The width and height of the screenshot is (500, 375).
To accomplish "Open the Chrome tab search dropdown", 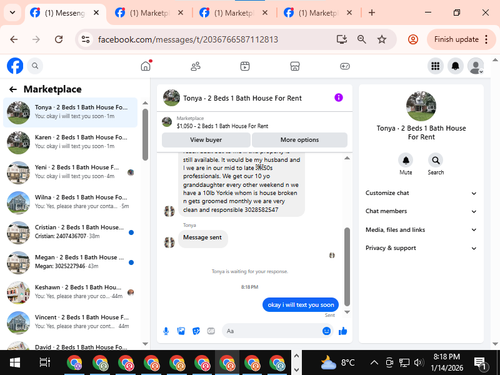I will [x=13, y=13].
